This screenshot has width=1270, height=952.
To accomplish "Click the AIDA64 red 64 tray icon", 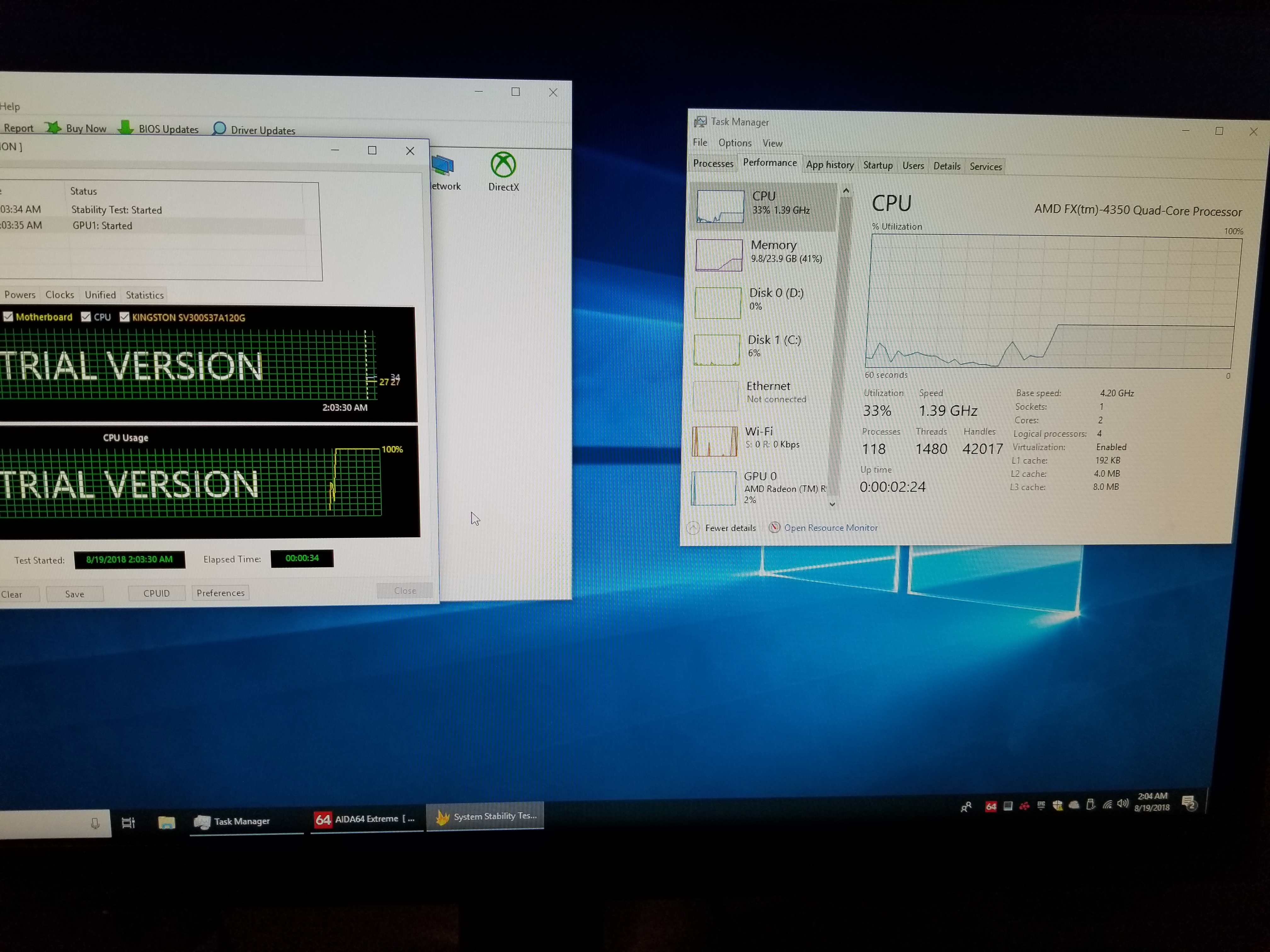I will [x=991, y=806].
